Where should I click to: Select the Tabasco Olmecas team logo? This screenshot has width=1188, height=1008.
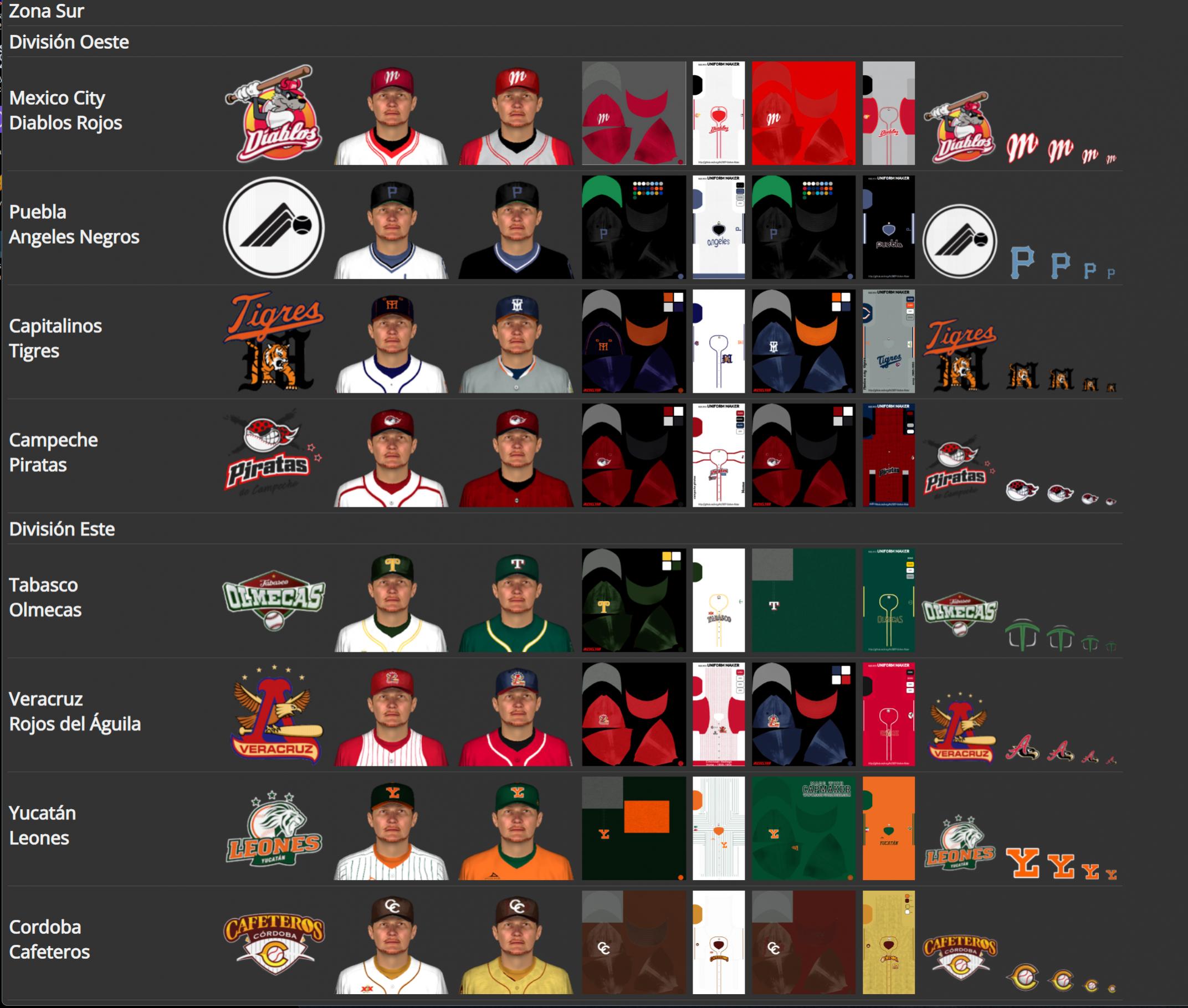tap(274, 600)
